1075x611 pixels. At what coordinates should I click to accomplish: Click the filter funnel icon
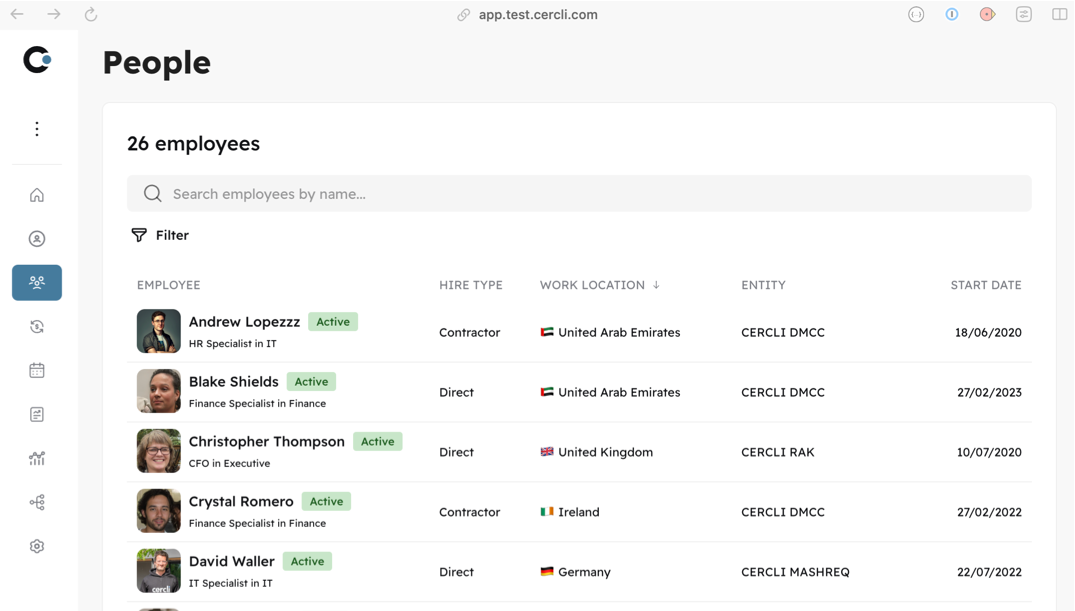coord(139,235)
